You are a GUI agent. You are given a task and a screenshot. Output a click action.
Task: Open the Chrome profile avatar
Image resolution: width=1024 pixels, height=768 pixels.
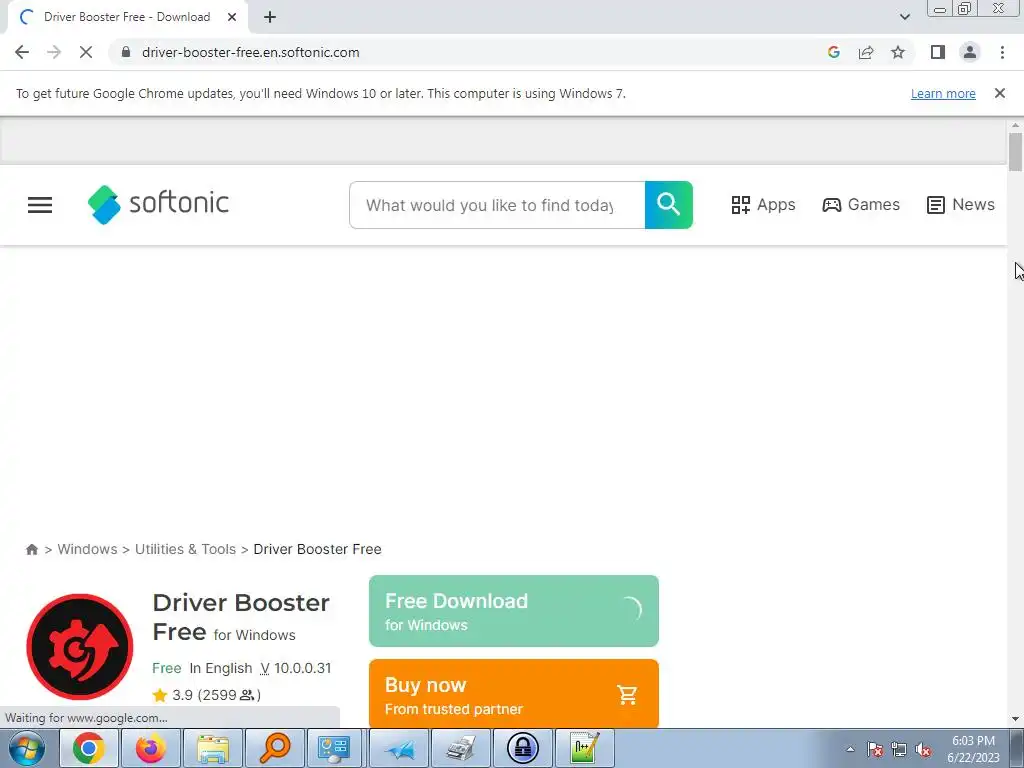pos(970,52)
